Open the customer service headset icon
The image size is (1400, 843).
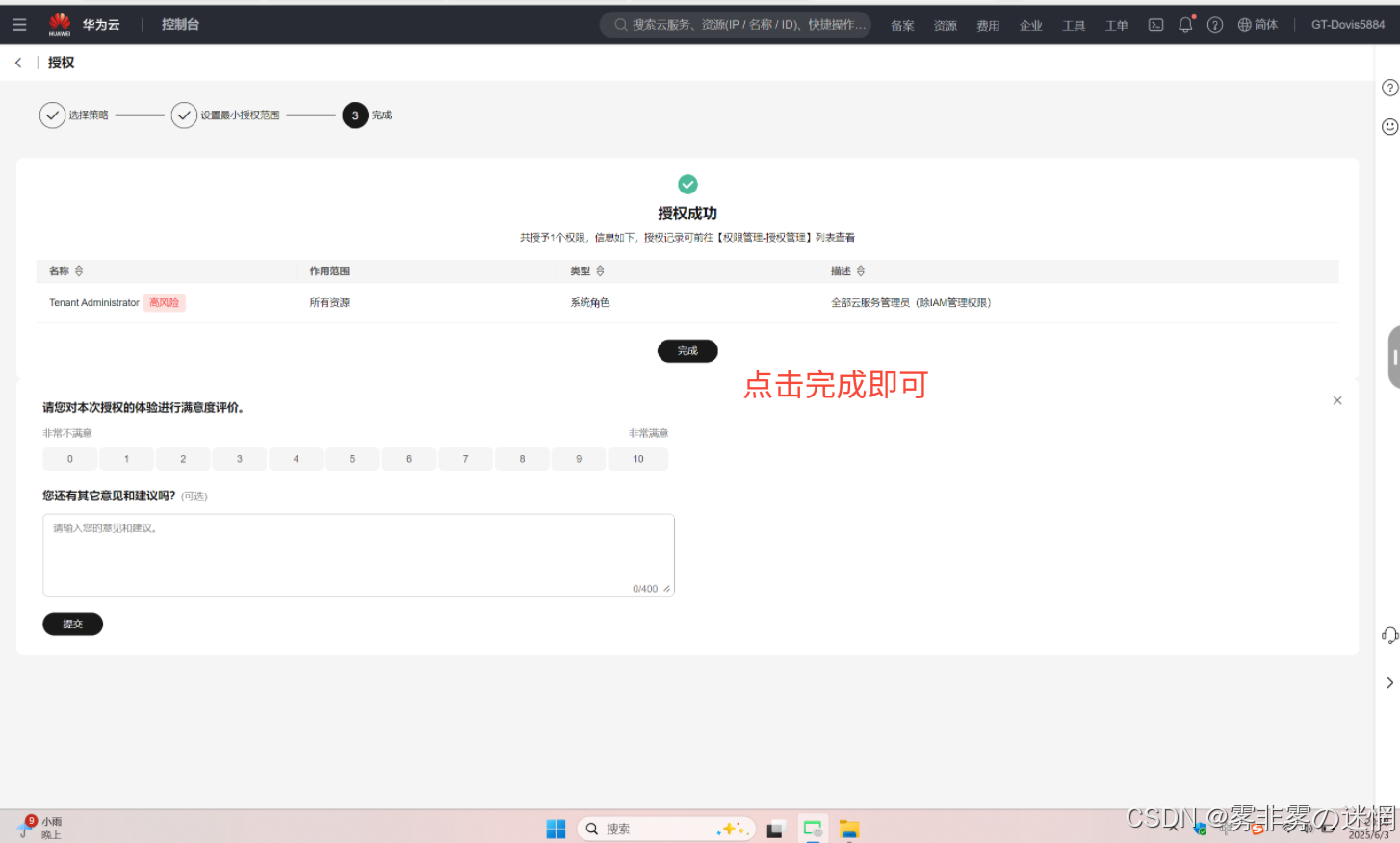1389,635
